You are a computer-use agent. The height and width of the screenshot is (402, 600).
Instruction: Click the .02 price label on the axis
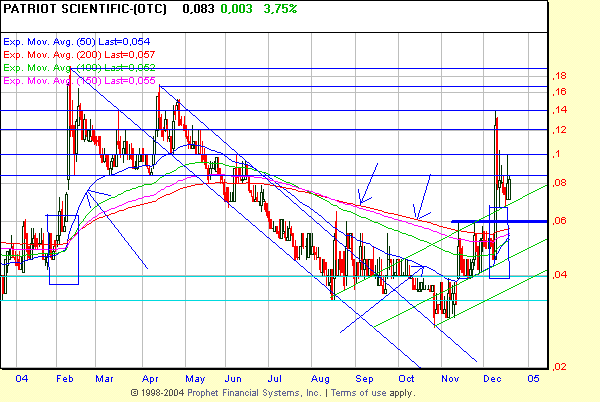click(561, 367)
